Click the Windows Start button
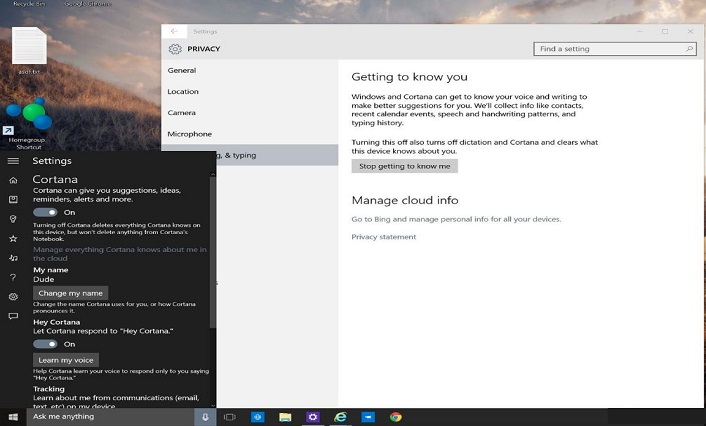 click(13, 417)
